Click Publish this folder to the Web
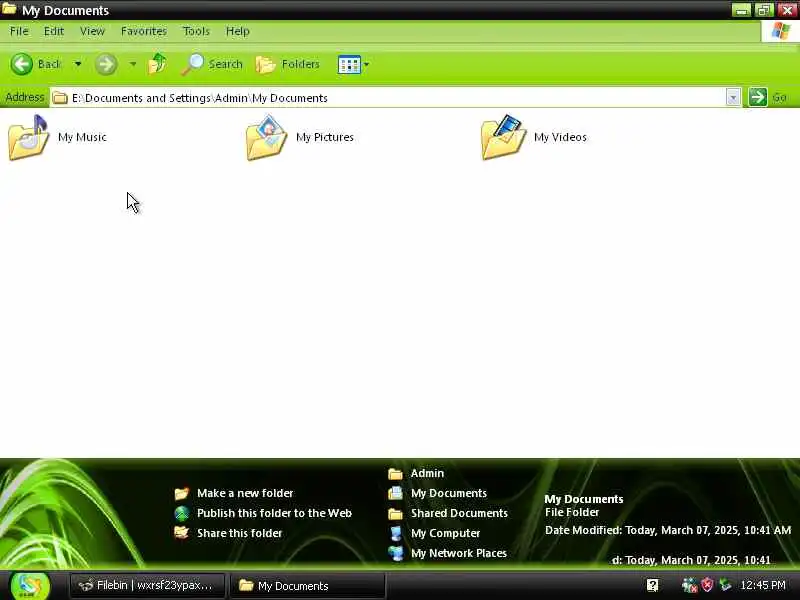The image size is (800, 600). (x=274, y=513)
